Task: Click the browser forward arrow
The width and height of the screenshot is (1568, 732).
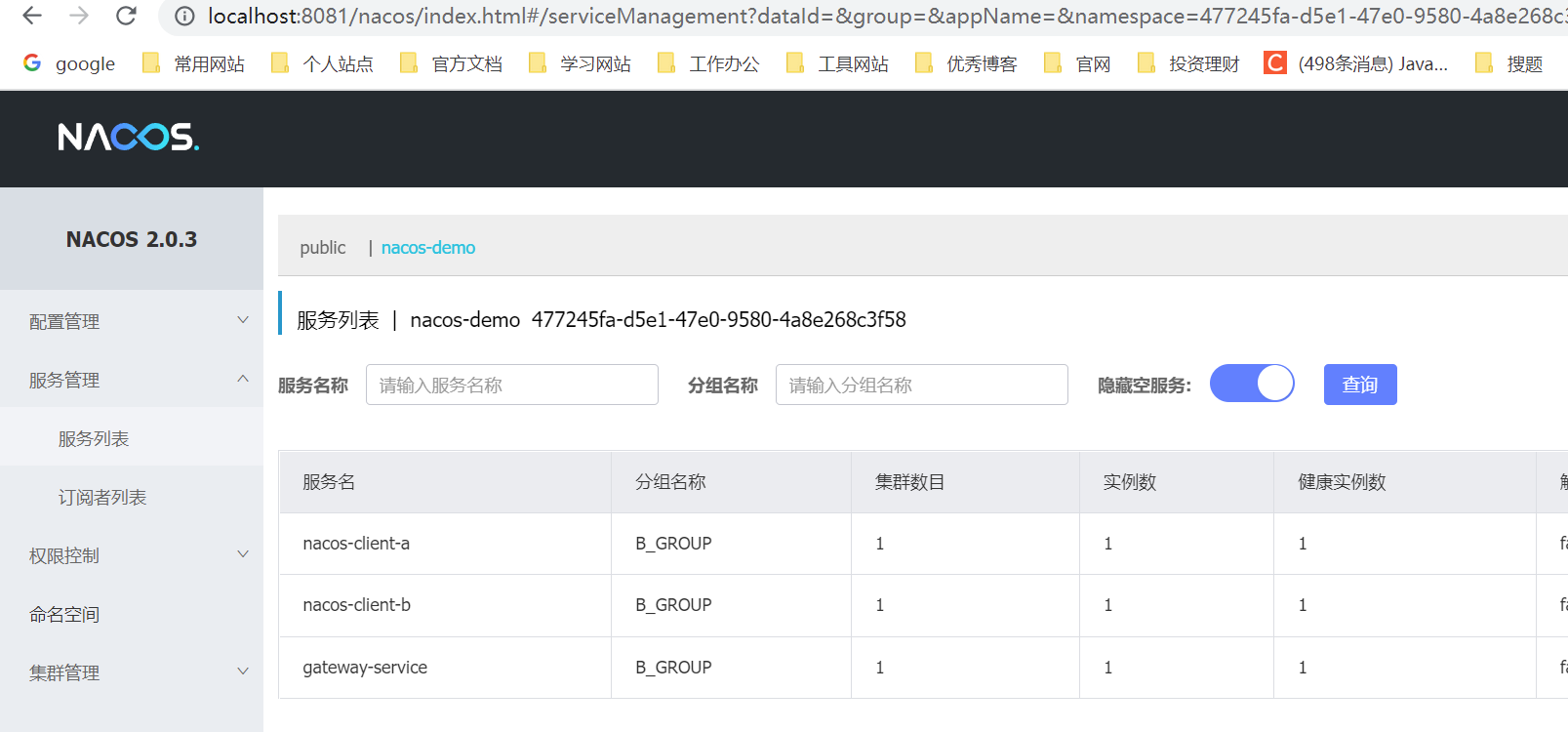Action: (79, 16)
